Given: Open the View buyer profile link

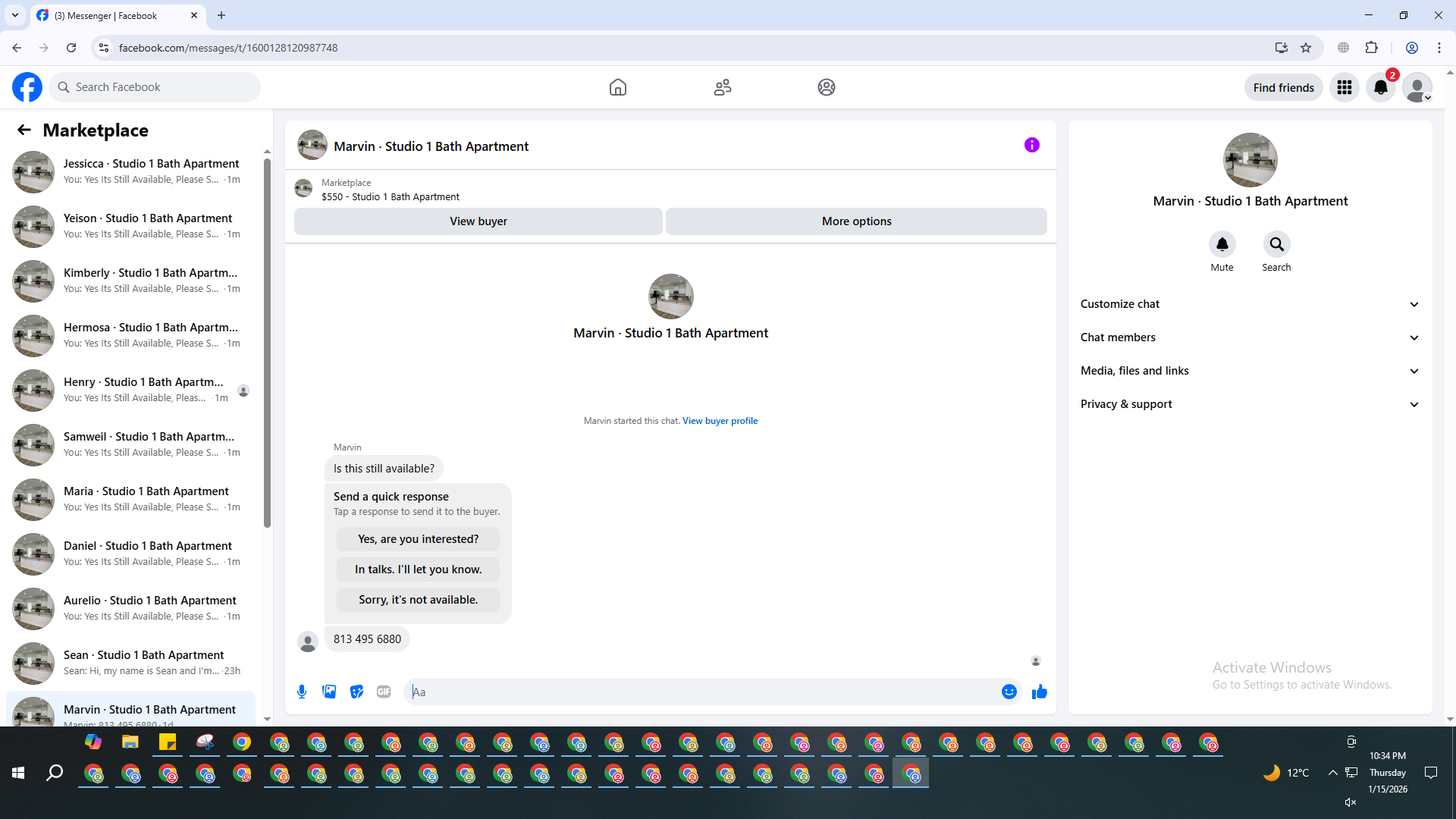Looking at the screenshot, I should tap(720, 421).
